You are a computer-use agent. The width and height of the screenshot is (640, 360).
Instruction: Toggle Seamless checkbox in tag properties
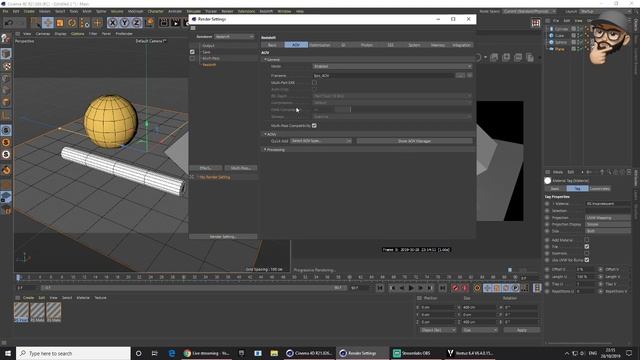[587, 253]
